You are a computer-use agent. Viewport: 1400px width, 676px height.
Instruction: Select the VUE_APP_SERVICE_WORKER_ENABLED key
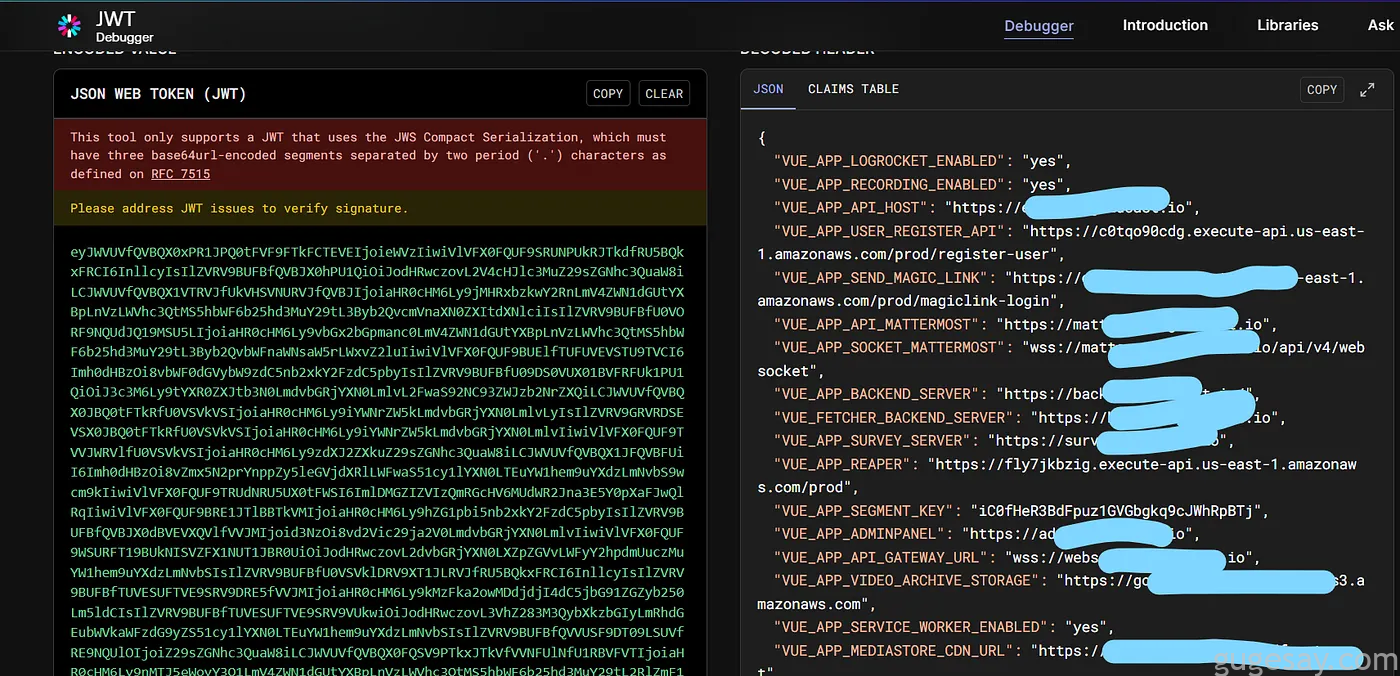coord(912,627)
